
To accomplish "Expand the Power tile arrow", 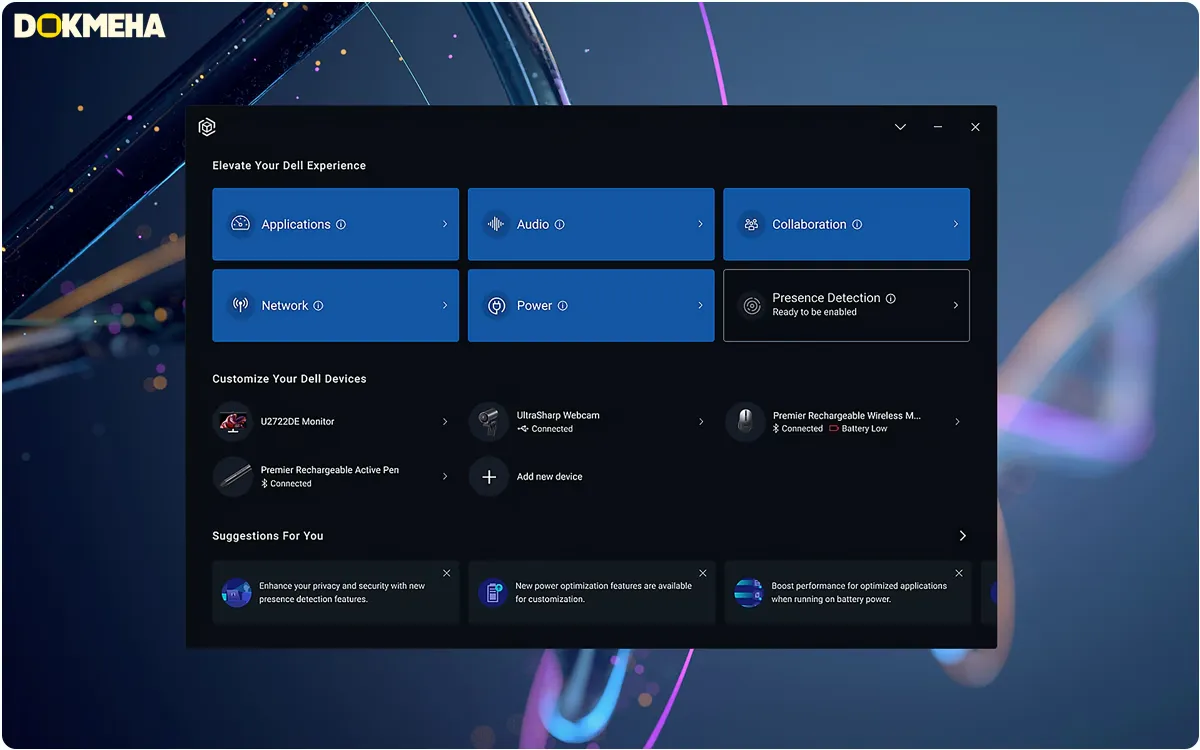I will click(x=700, y=305).
